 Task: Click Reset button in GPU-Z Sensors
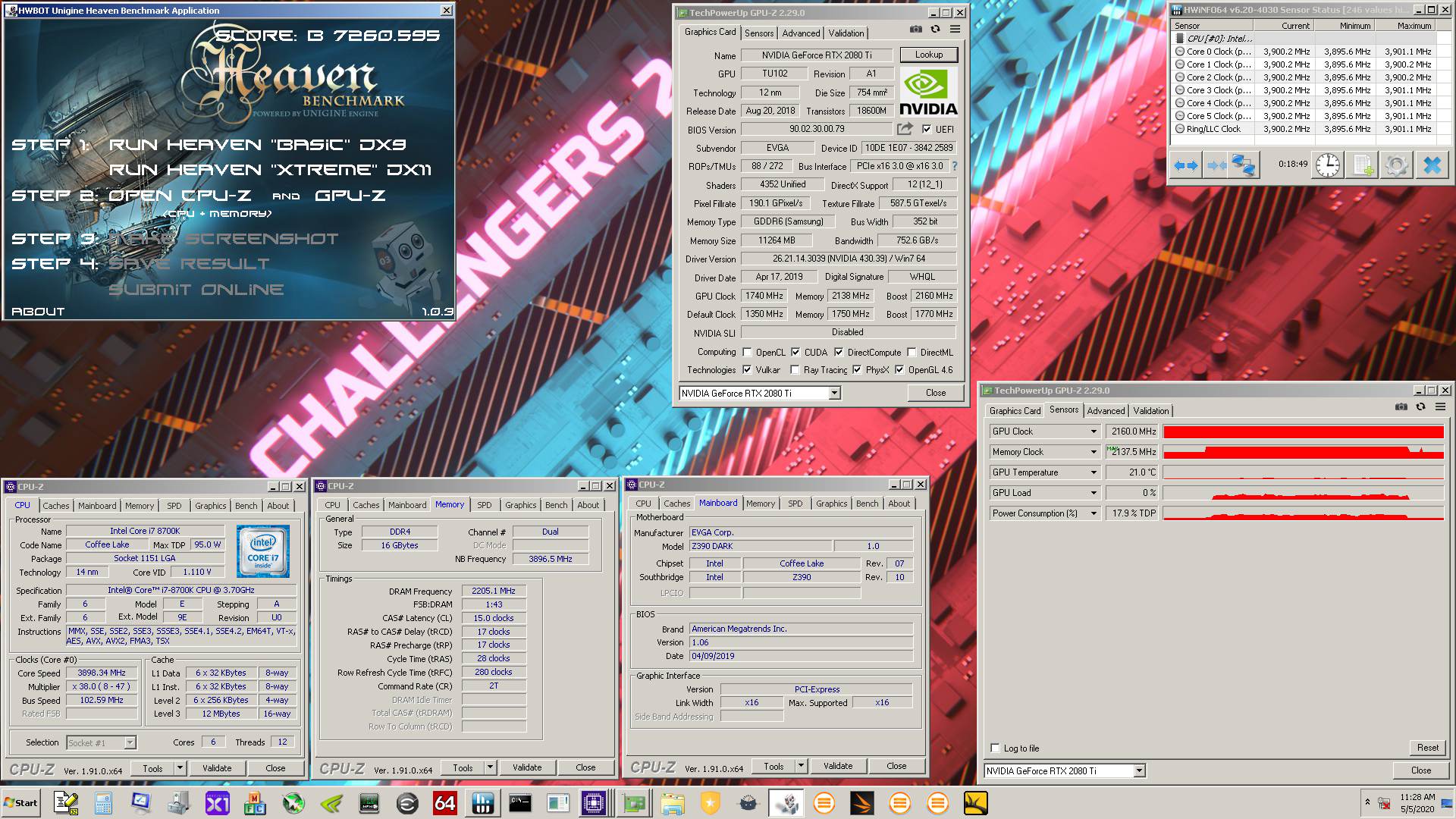pyautogui.click(x=1427, y=748)
